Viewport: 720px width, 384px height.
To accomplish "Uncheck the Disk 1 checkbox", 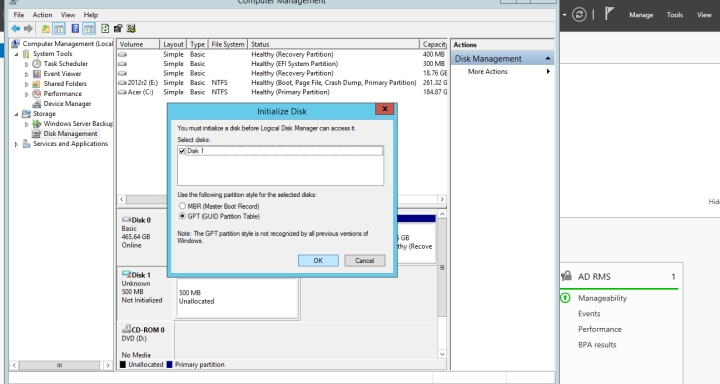I will click(182, 151).
